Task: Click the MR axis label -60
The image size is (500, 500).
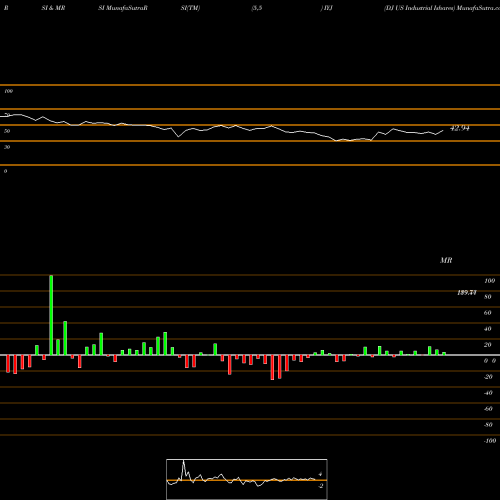Action: point(488,409)
